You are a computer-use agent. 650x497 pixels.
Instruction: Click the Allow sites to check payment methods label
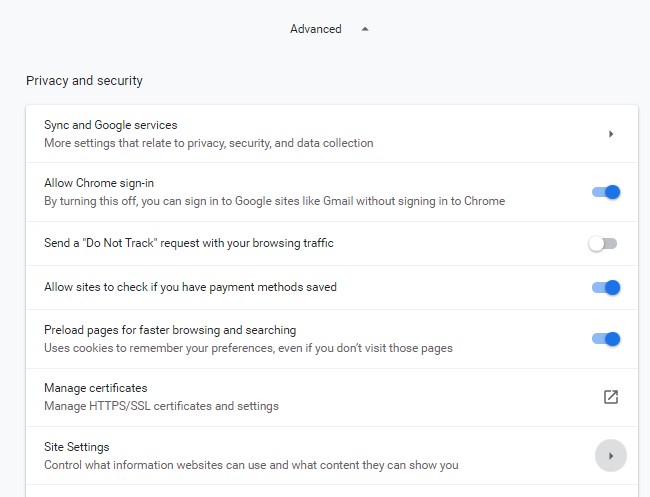click(190, 287)
